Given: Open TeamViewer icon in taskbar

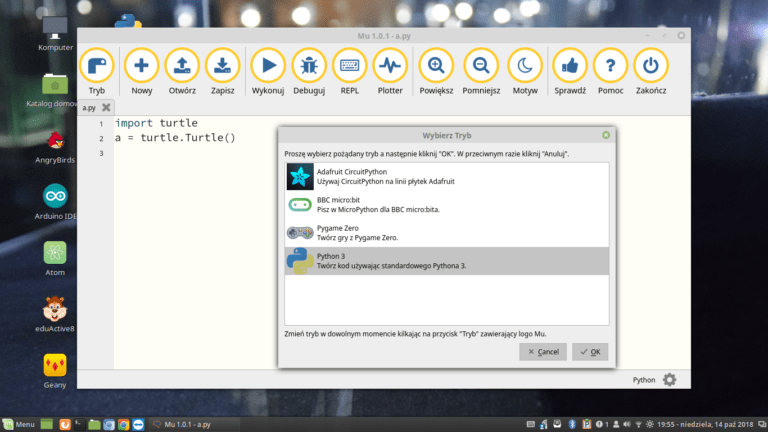Looking at the screenshot, I should click(x=138, y=424).
